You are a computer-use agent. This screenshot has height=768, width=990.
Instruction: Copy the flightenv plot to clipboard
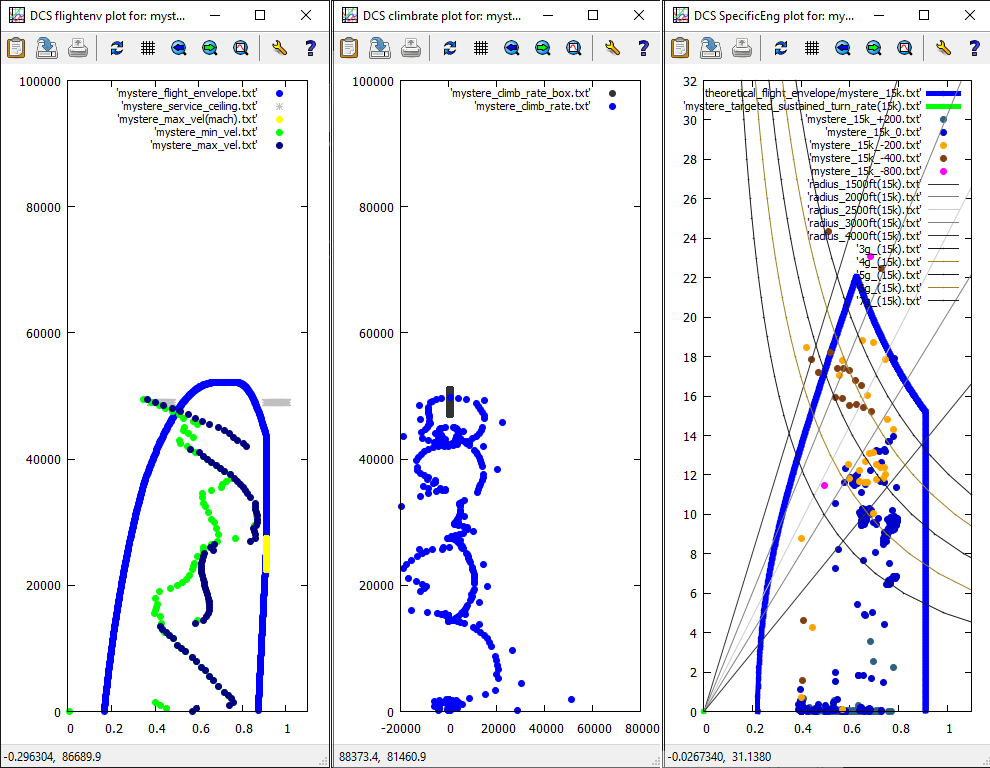pyautogui.click(x=16, y=47)
